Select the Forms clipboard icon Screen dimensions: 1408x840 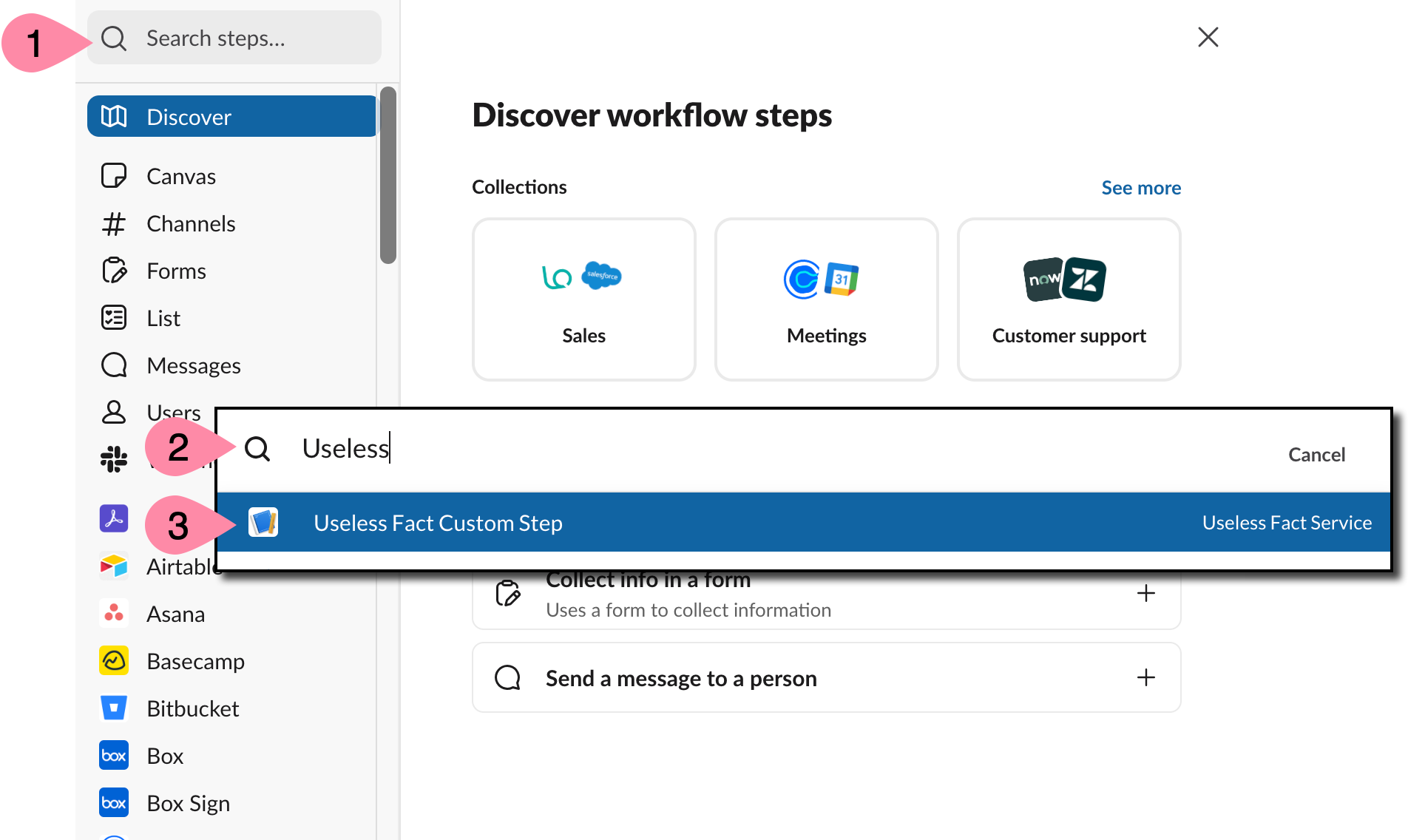(x=114, y=271)
